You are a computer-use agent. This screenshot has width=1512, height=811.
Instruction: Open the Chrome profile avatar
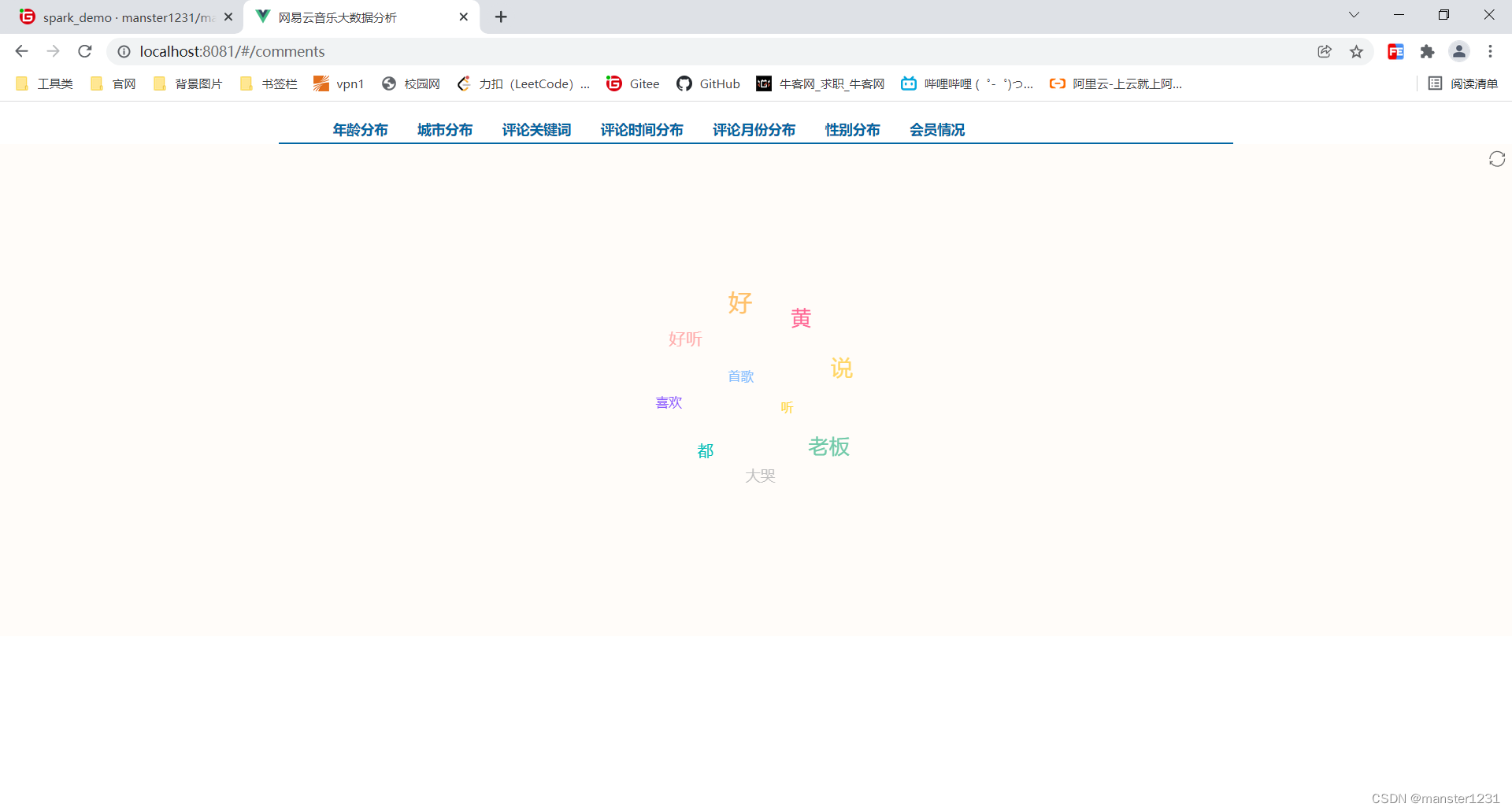pos(1459,51)
